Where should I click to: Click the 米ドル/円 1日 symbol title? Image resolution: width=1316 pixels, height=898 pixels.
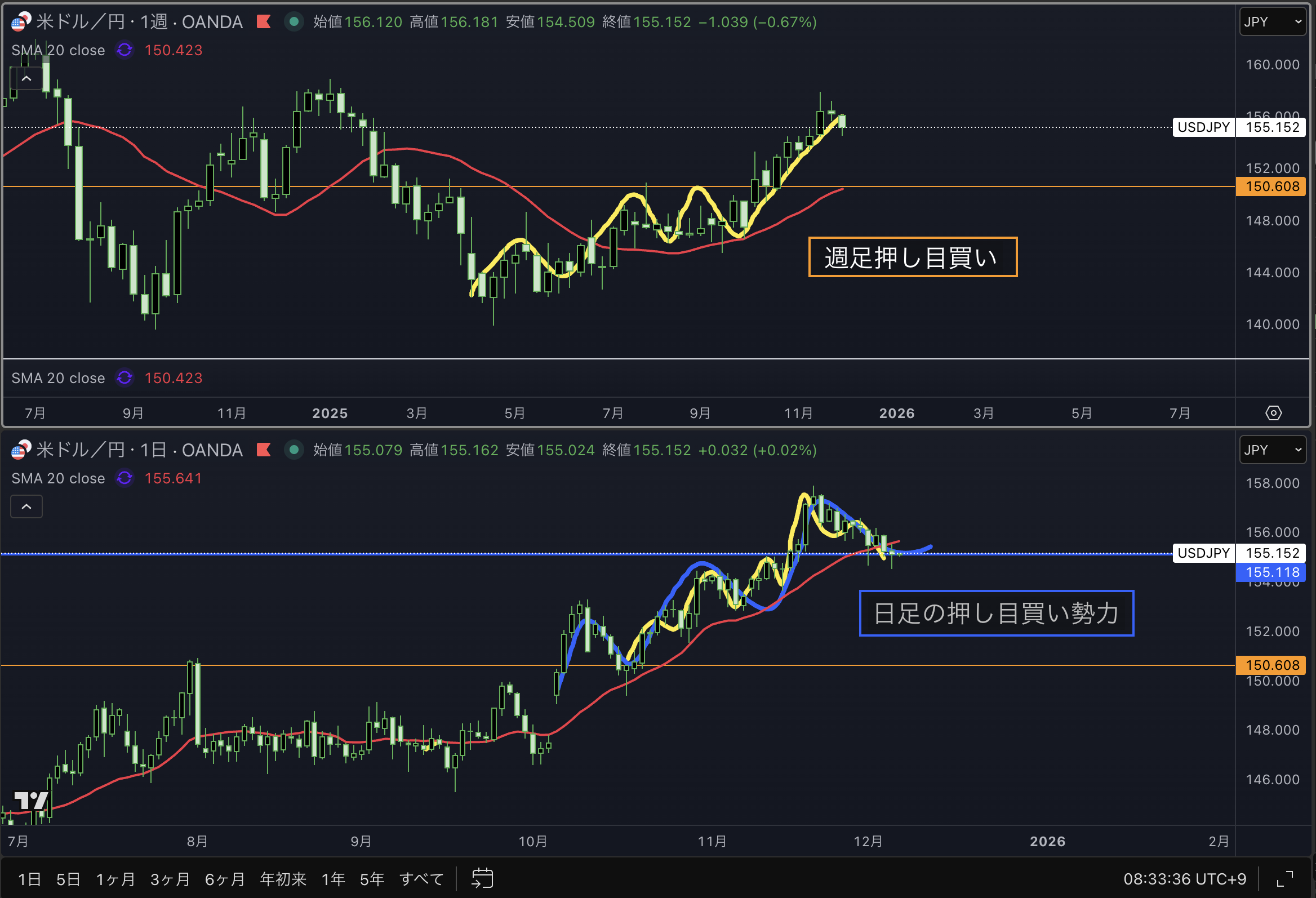tap(139, 450)
